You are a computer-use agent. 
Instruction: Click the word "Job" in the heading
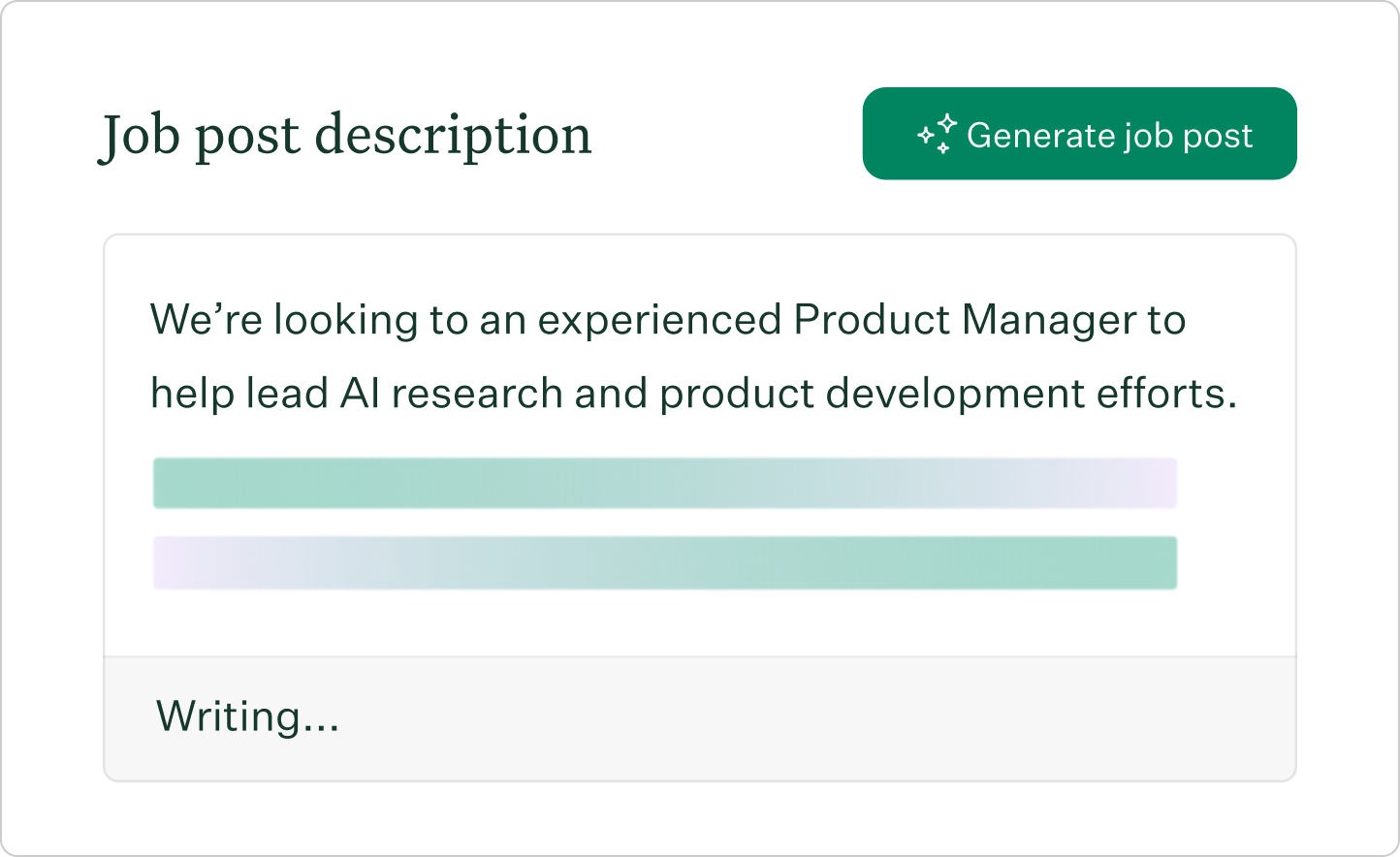140,136
